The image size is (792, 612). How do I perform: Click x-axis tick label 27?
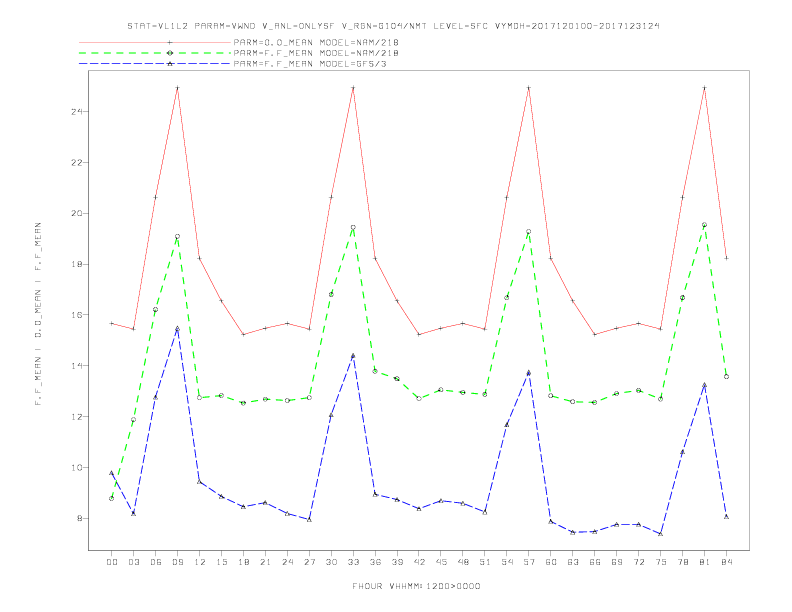pos(309,562)
